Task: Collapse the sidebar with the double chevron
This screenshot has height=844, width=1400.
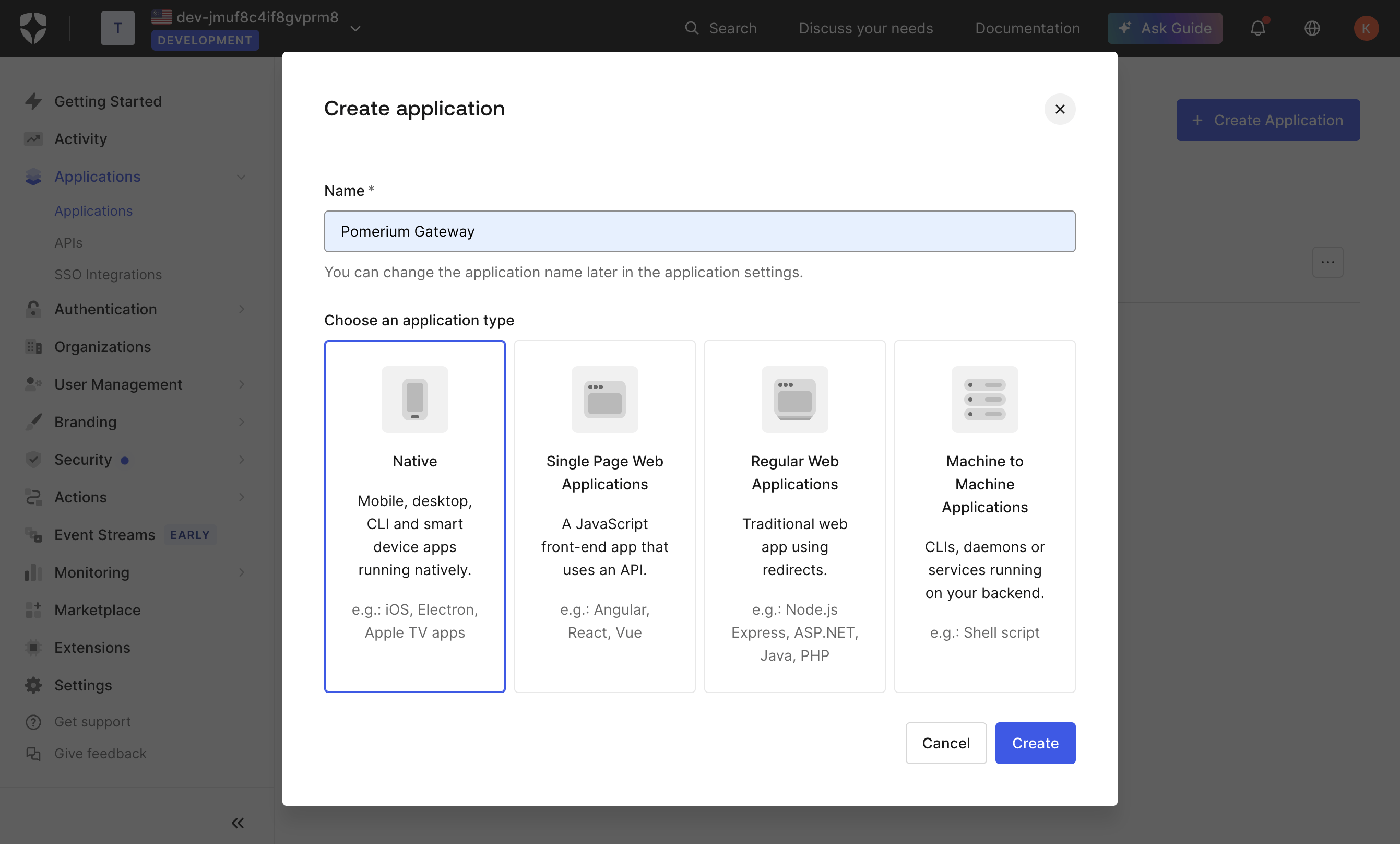Action: [x=238, y=823]
